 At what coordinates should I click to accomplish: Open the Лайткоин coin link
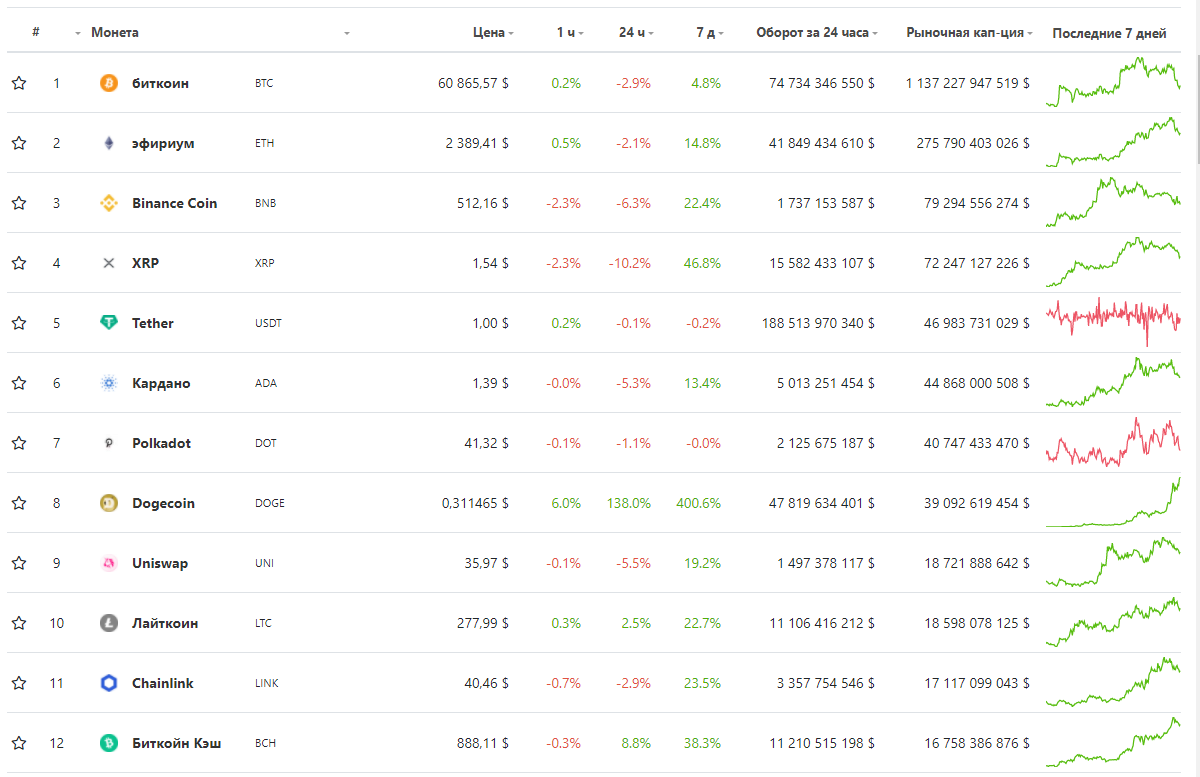point(165,623)
